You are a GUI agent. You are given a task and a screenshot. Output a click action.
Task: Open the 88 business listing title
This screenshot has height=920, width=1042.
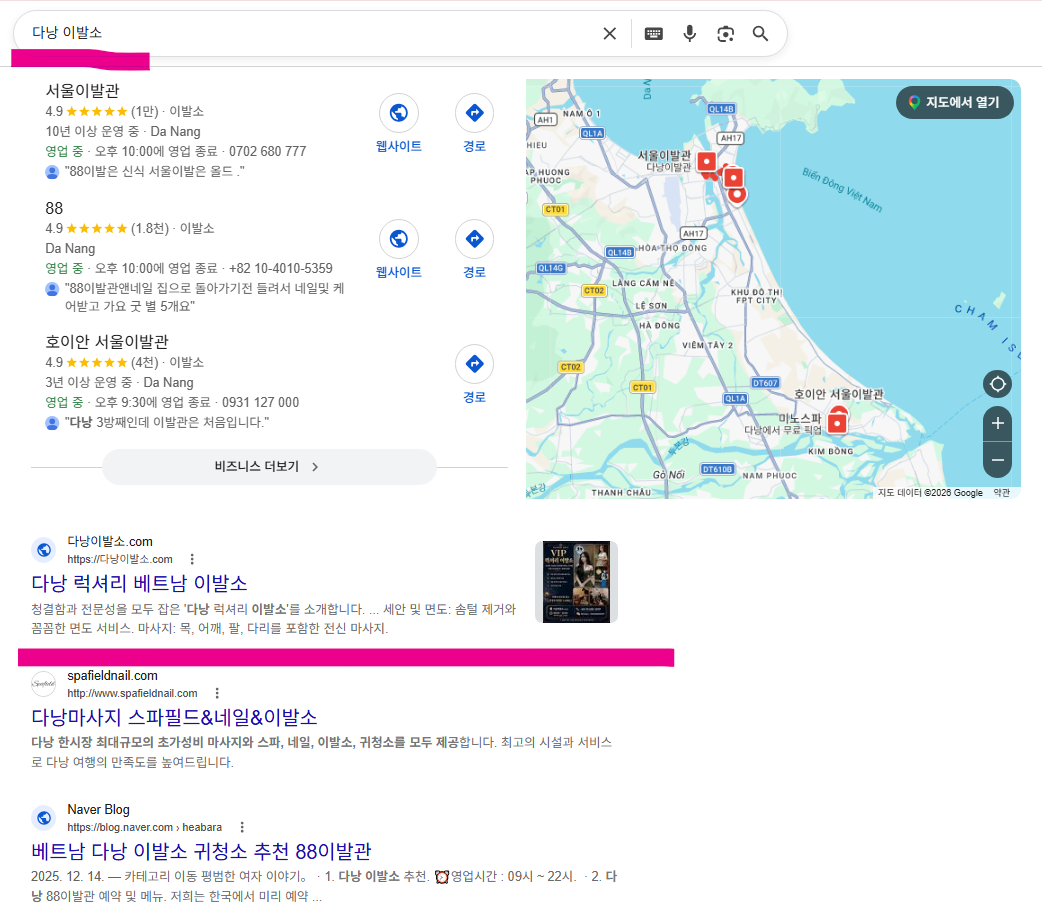[x=54, y=208]
